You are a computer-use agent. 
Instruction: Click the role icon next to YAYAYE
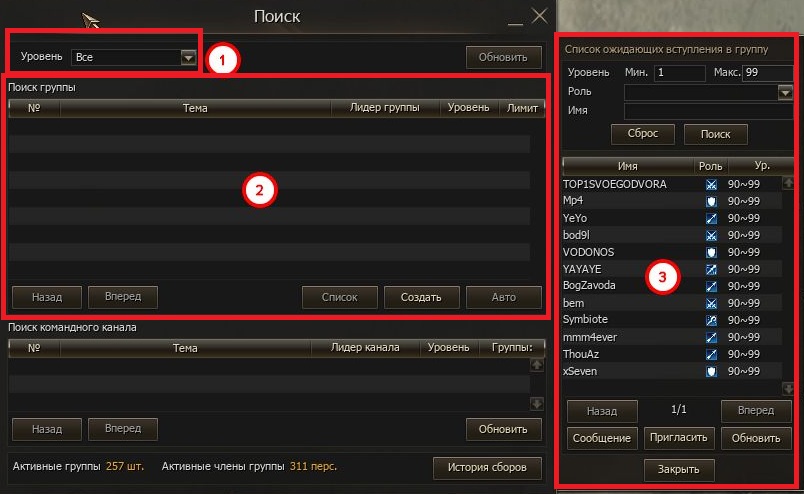click(712, 268)
